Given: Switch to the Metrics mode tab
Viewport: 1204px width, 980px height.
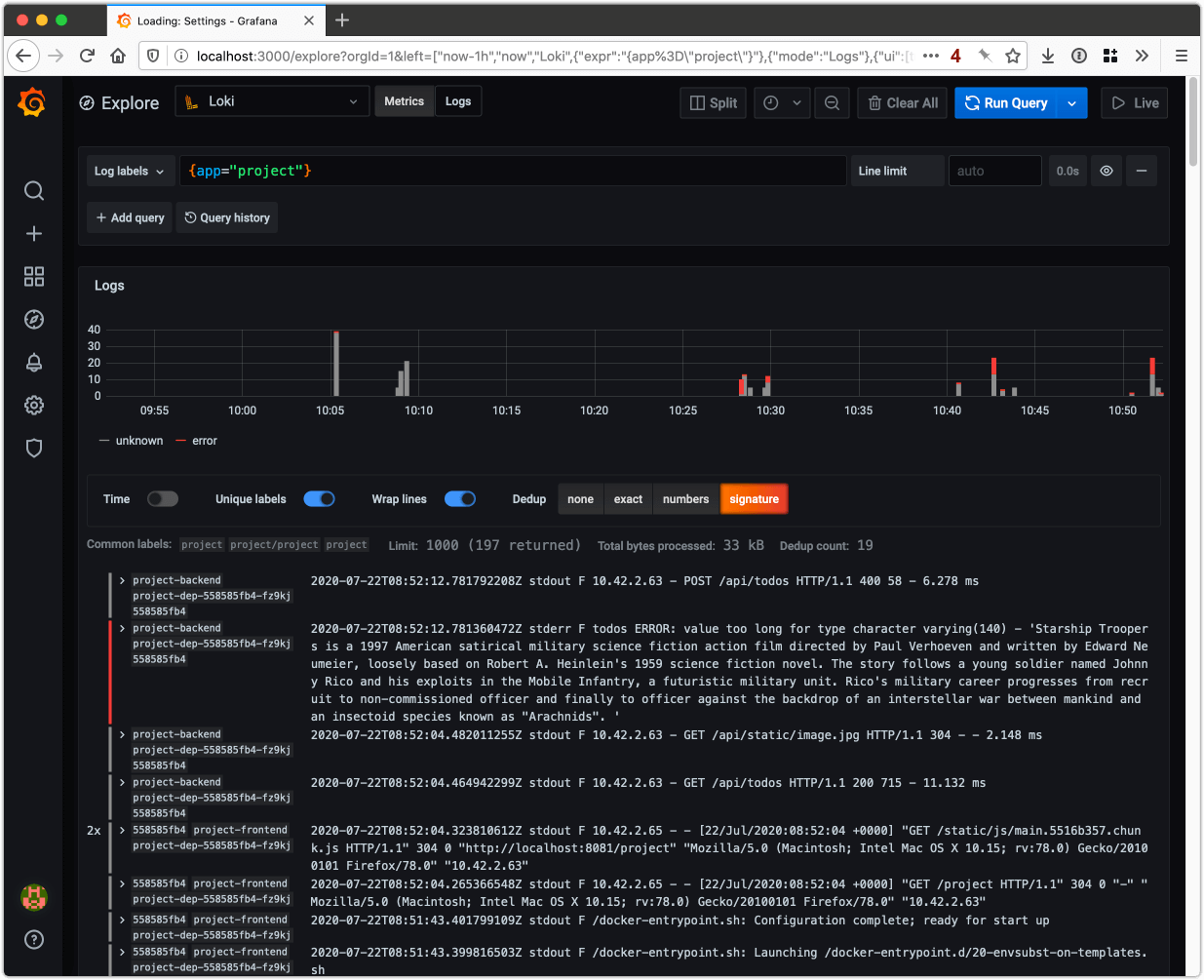Looking at the screenshot, I should (x=405, y=101).
